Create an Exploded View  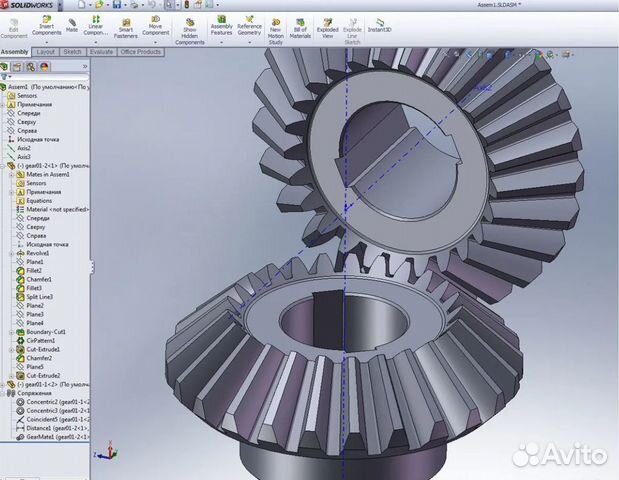327,25
